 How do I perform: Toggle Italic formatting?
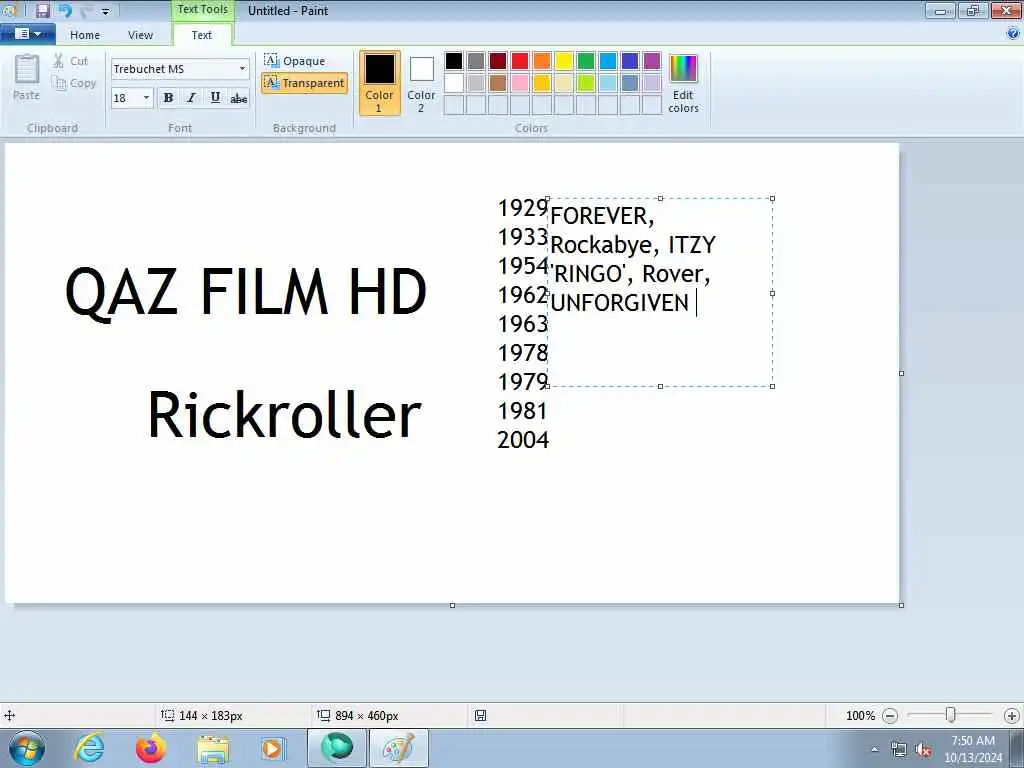[191, 98]
